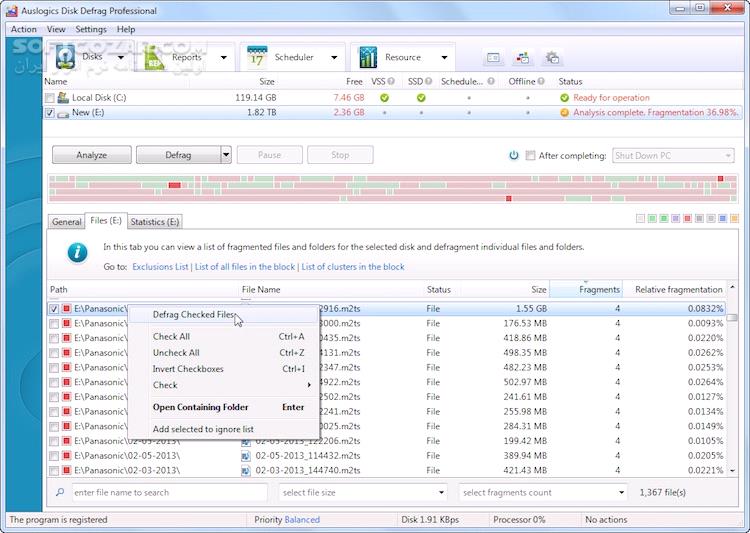Expand the Defrag button dropdown arrow
The image size is (750, 533).
click(226, 155)
